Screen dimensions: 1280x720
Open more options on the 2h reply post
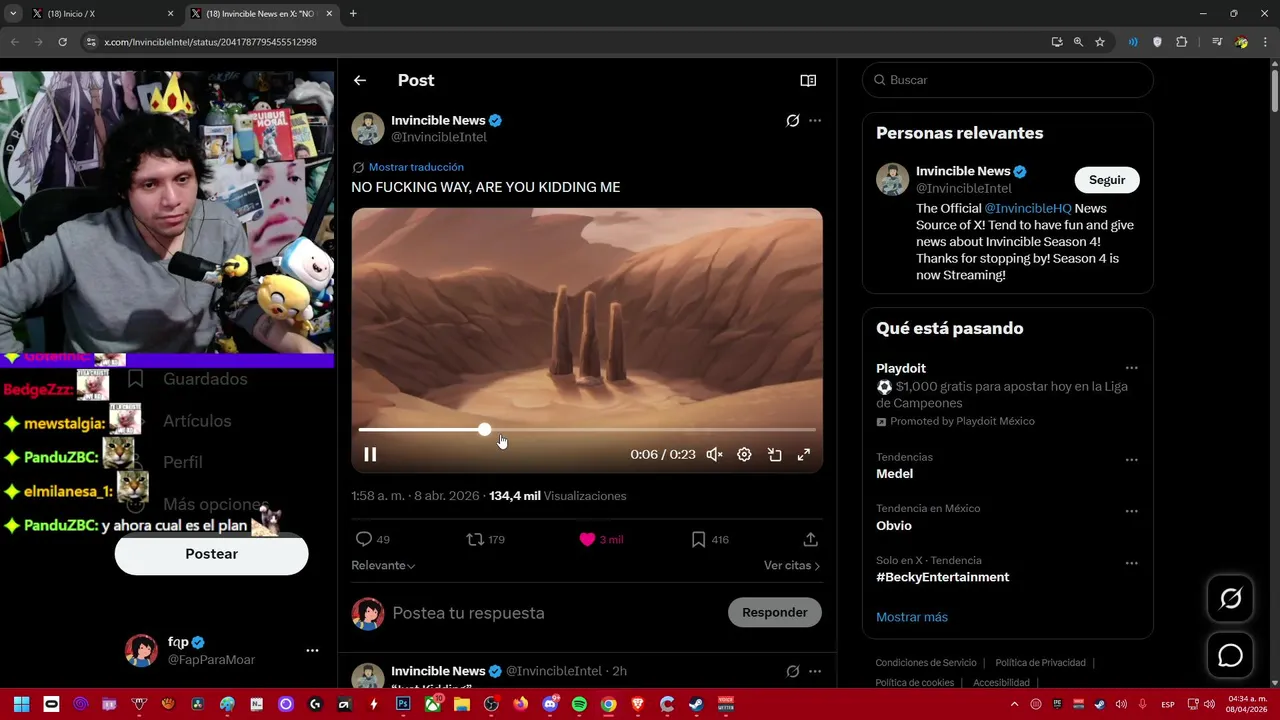pyautogui.click(x=815, y=671)
